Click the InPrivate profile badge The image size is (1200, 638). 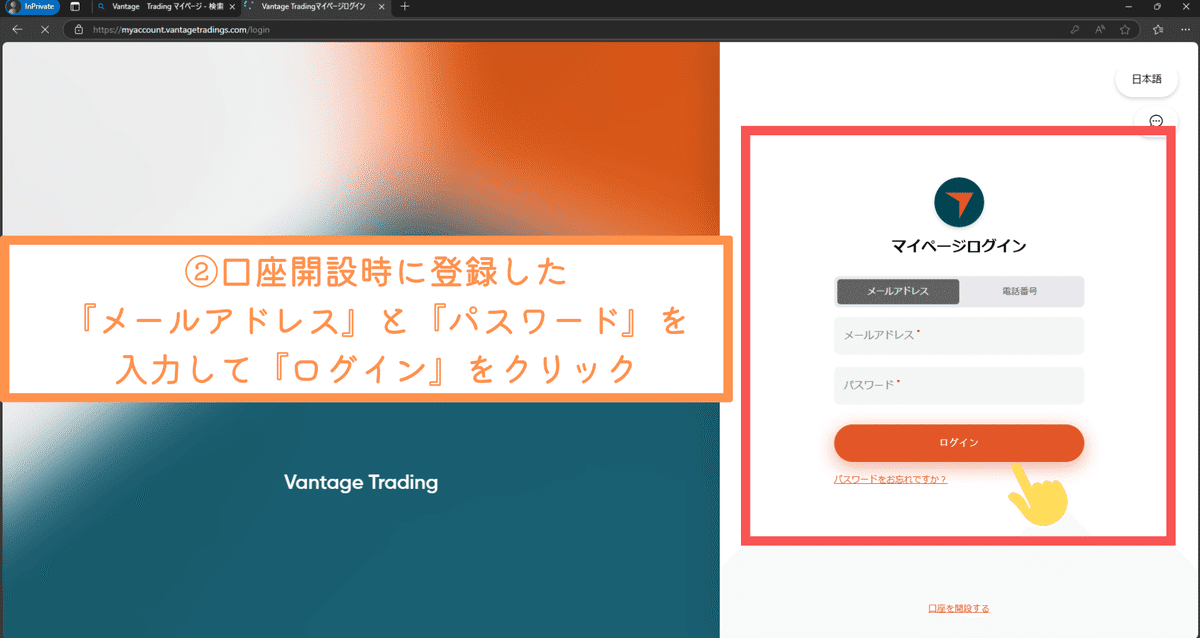[30, 7]
